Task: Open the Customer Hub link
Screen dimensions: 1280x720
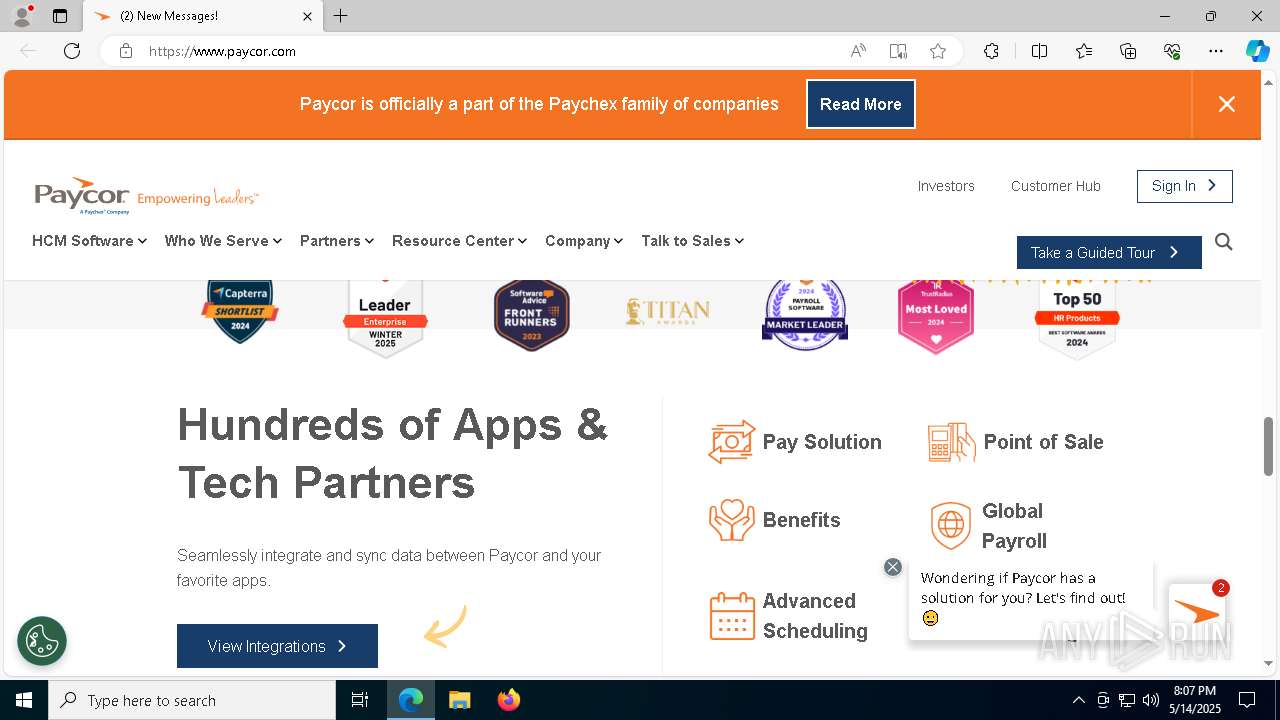Action: (1056, 186)
